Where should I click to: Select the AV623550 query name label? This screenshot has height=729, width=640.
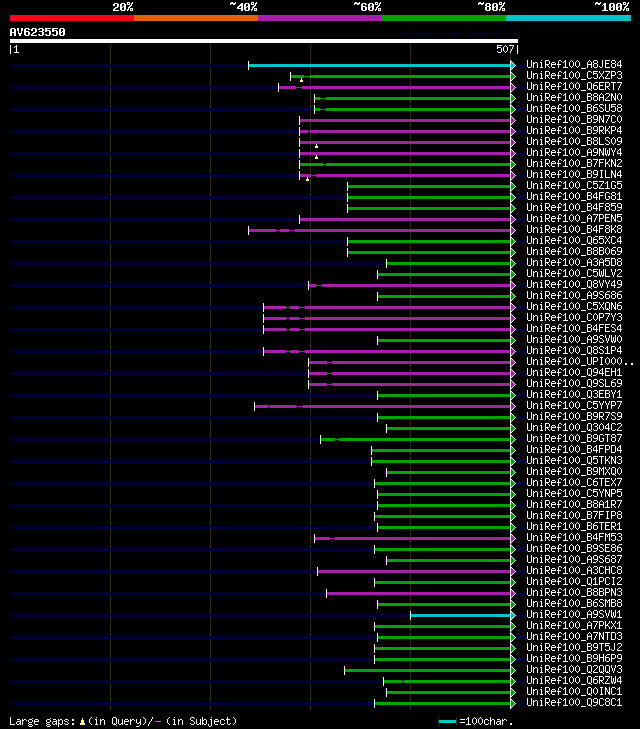coord(38,32)
